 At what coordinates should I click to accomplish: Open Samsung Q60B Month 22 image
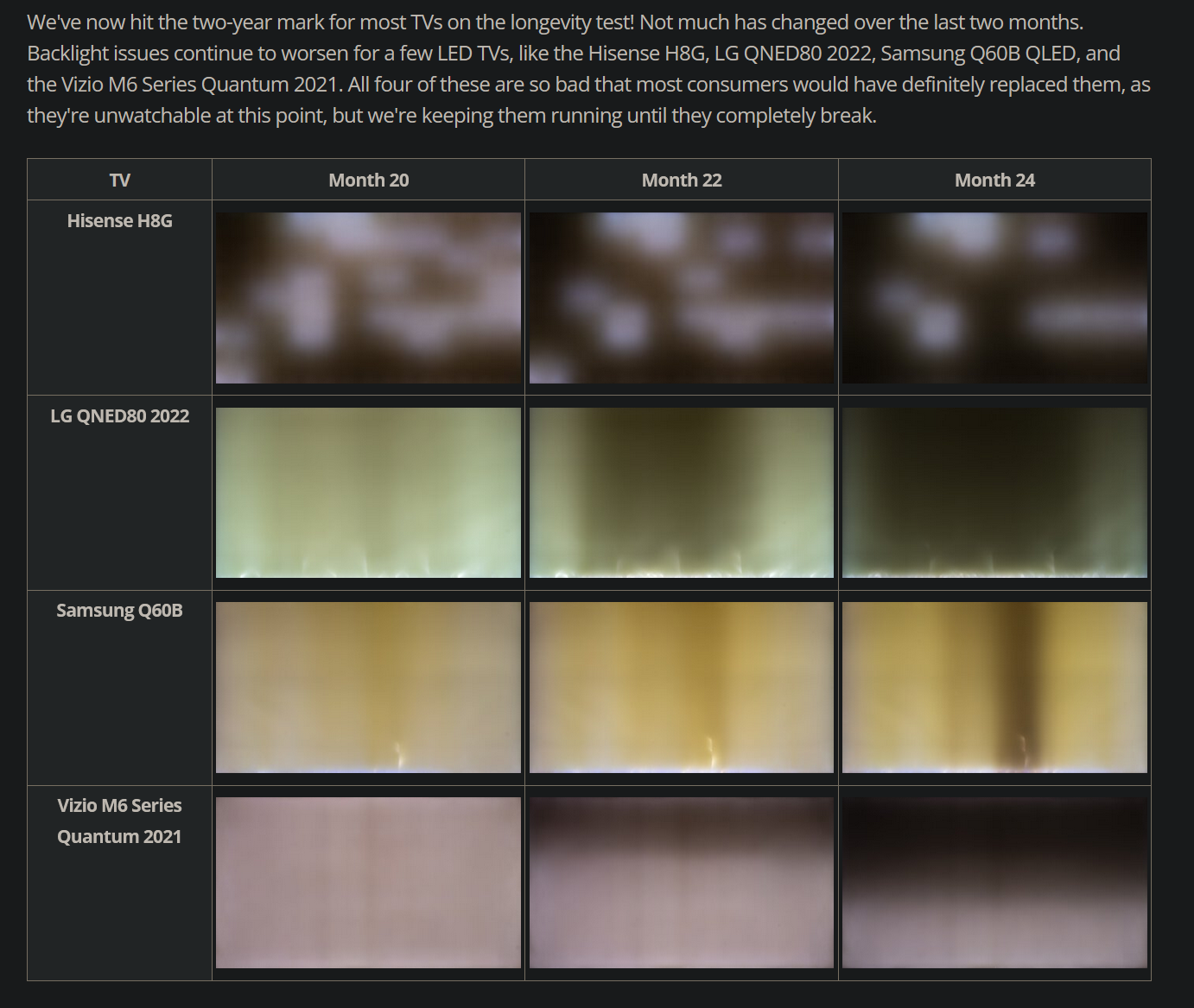(x=682, y=688)
